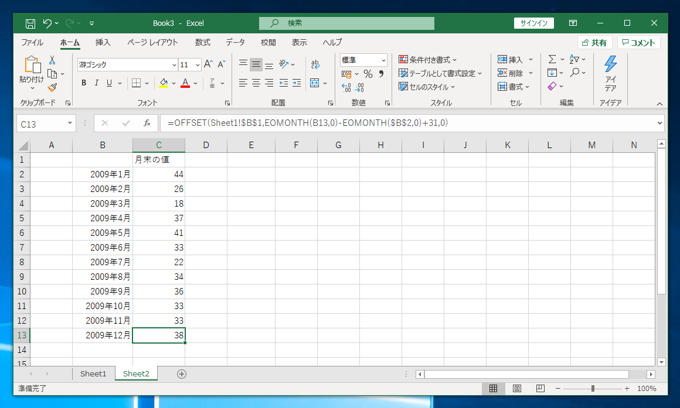Click the formula bar text
The width and height of the screenshot is (680, 408).
308,123
